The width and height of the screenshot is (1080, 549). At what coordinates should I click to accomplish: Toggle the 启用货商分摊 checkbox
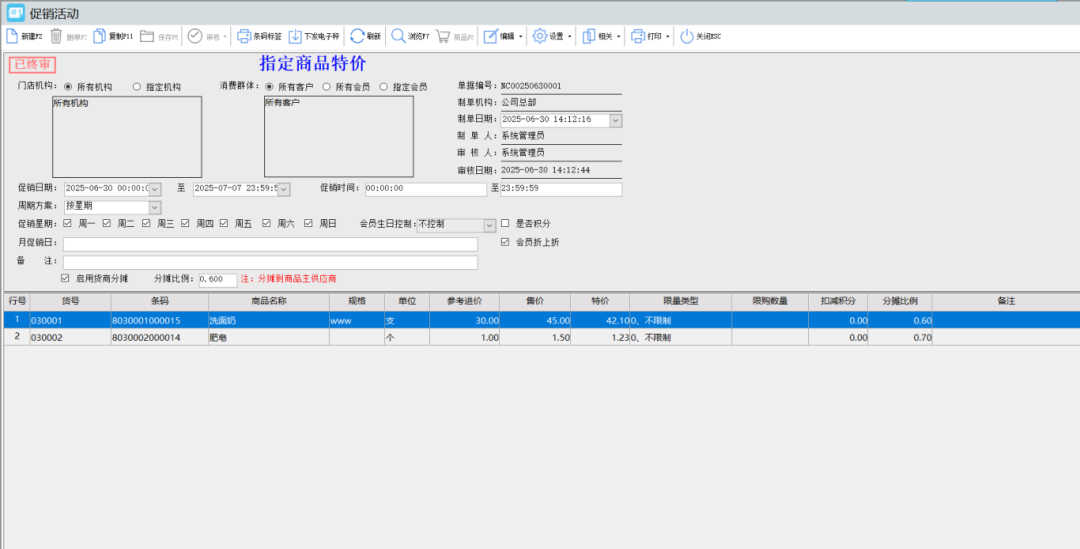tap(65, 278)
